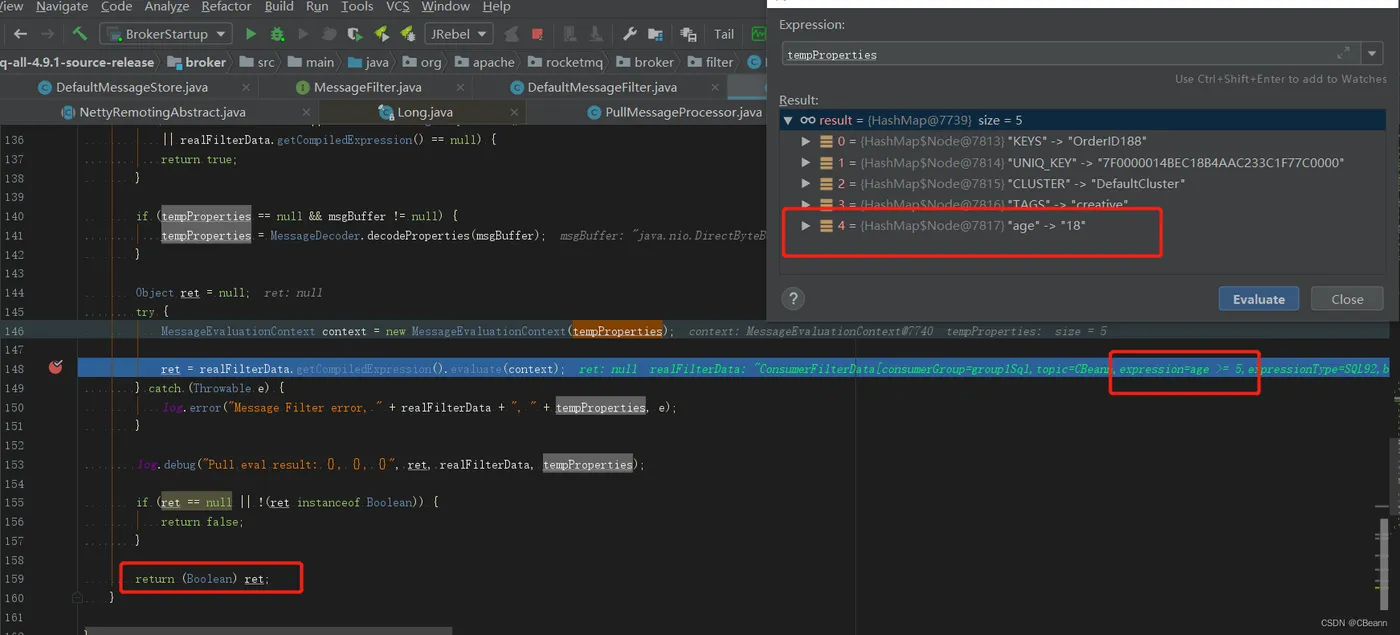Open the JRebel dropdown
1400x635 pixels.
pos(459,34)
